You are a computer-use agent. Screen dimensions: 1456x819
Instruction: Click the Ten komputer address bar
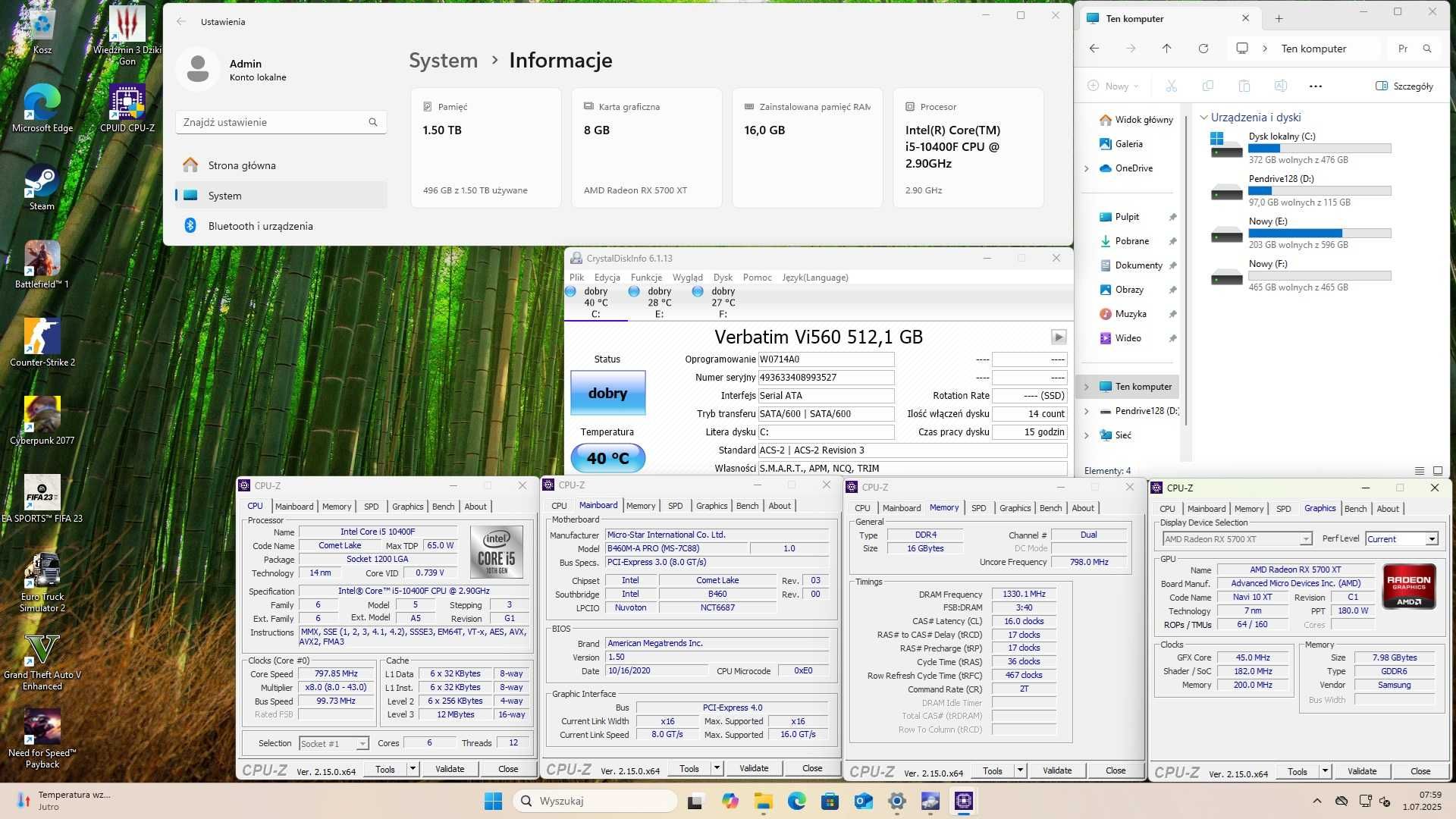[x=1304, y=49]
